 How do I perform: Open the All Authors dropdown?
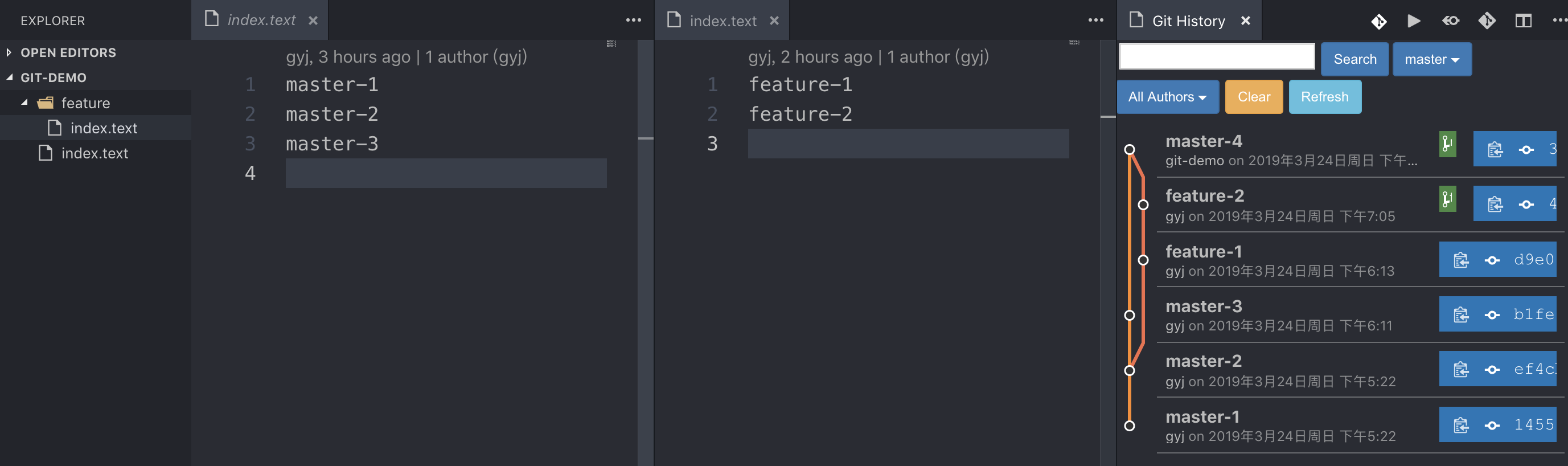[1167, 97]
